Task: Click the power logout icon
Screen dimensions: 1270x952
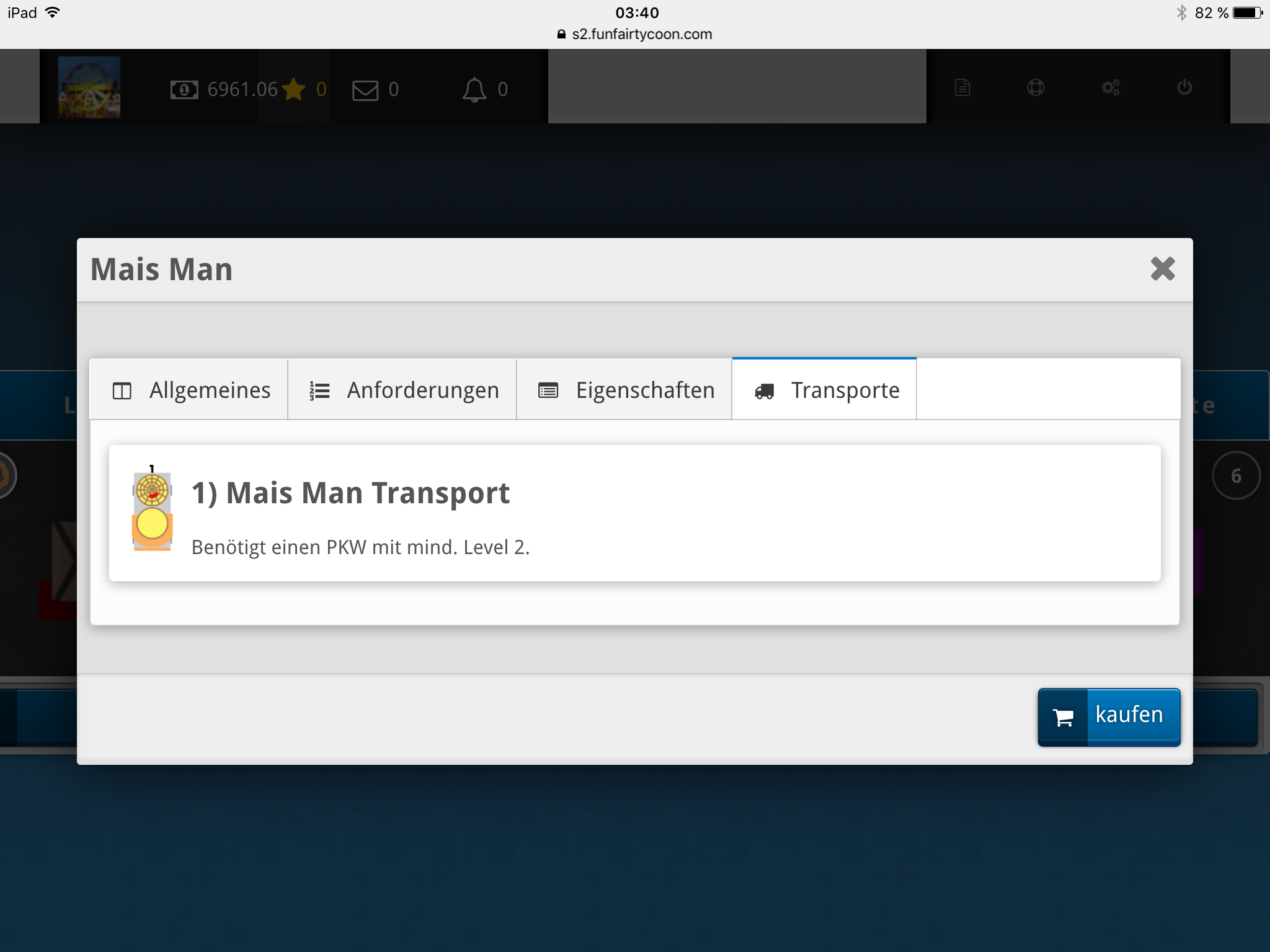Action: pyautogui.click(x=1184, y=87)
